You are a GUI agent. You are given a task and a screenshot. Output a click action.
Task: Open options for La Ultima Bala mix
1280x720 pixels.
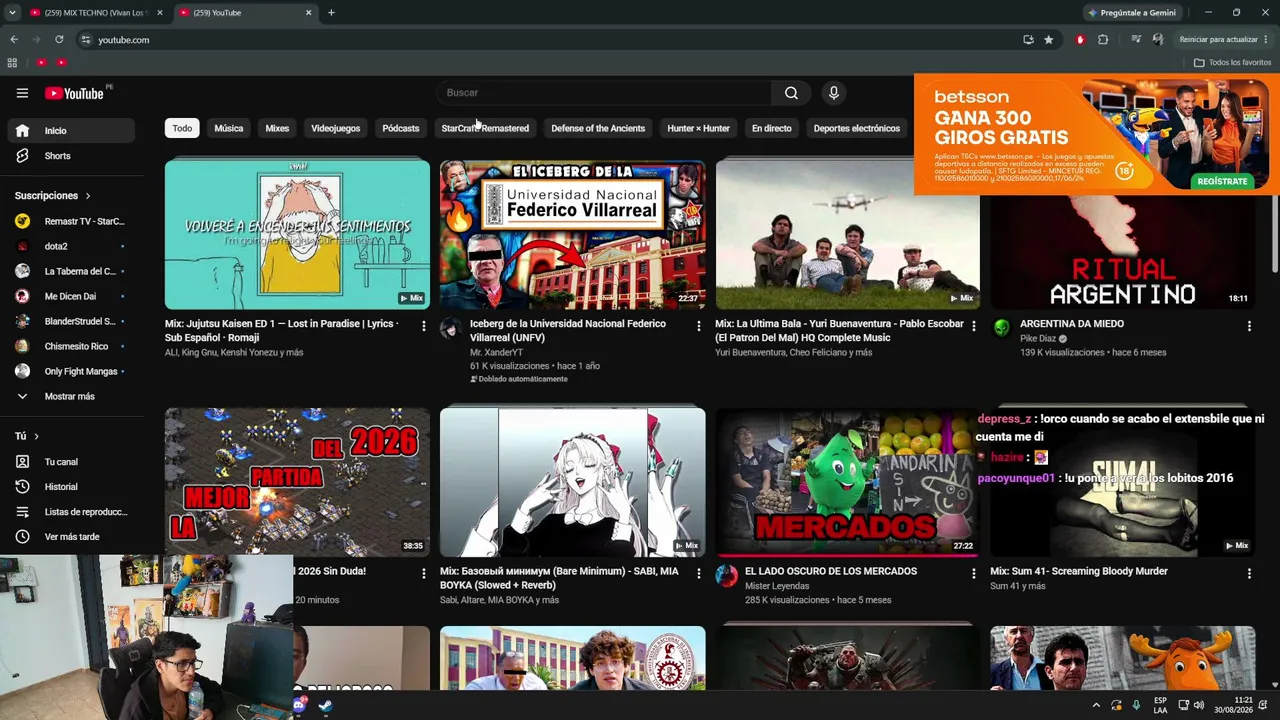[974, 326]
